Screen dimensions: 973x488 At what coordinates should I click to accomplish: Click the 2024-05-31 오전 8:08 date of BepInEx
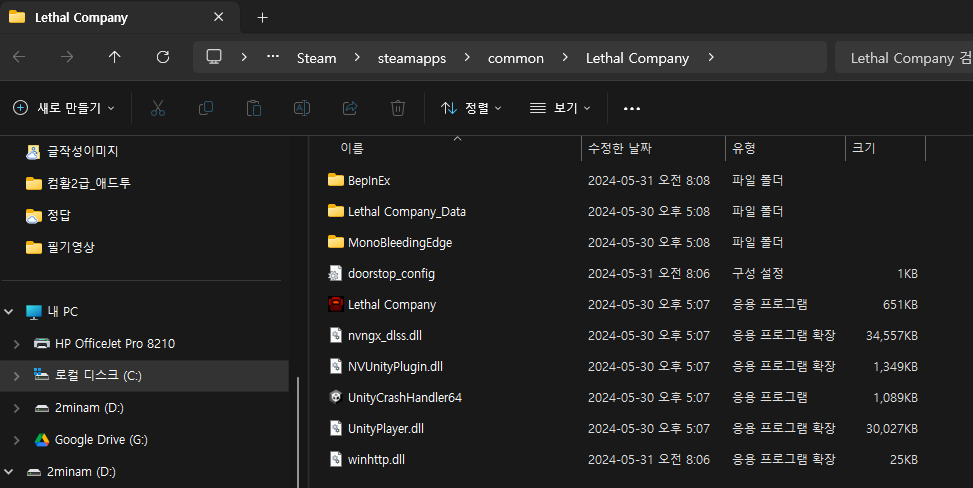click(648, 180)
